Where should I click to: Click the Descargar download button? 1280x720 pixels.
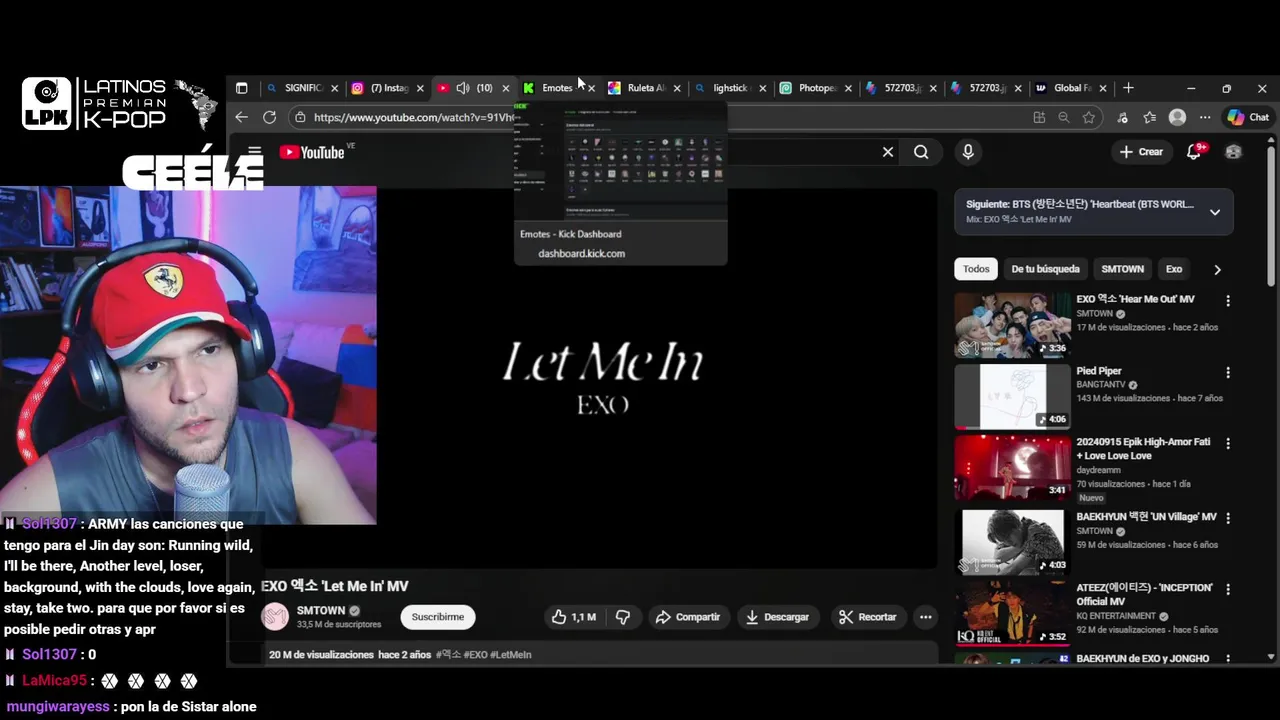(x=777, y=617)
